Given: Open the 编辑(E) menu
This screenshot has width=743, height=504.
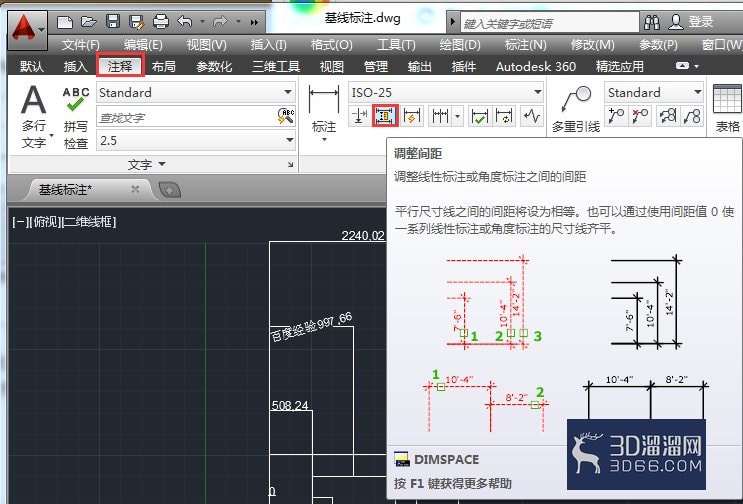Looking at the screenshot, I should 143,45.
